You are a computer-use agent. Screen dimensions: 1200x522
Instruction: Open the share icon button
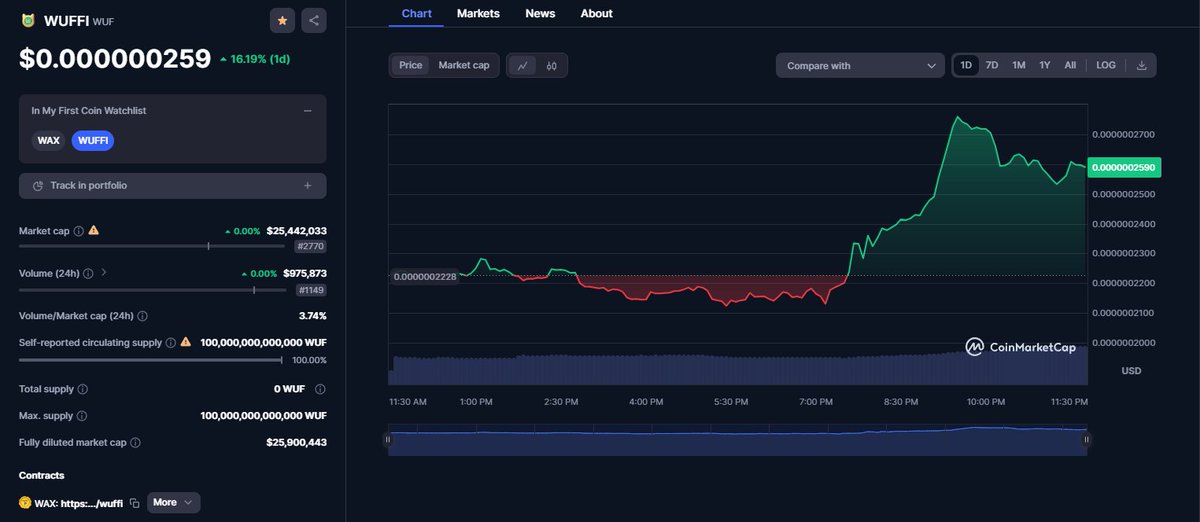(x=314, y=20)
